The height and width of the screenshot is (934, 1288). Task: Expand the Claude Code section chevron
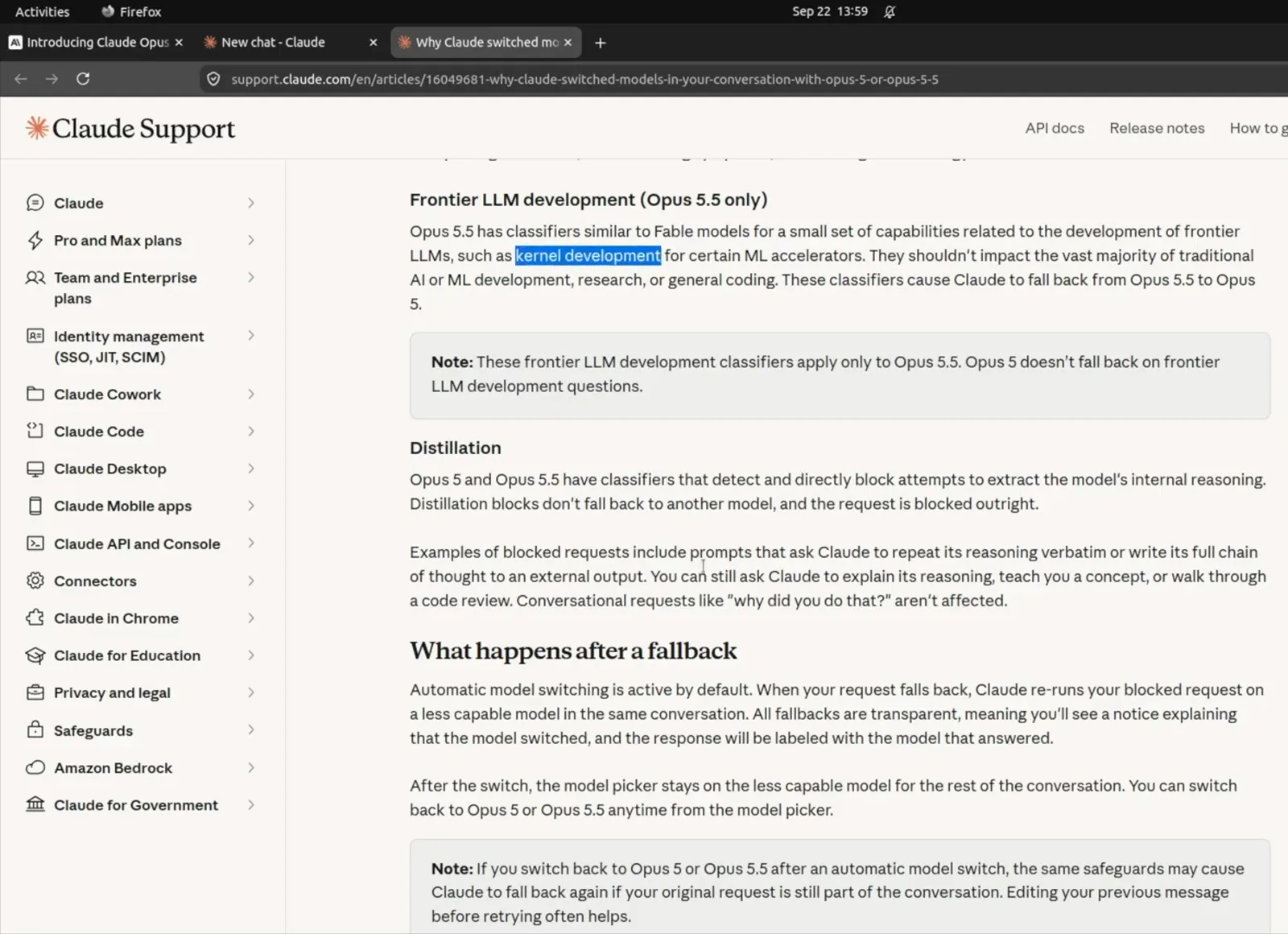tap(251, 431)
